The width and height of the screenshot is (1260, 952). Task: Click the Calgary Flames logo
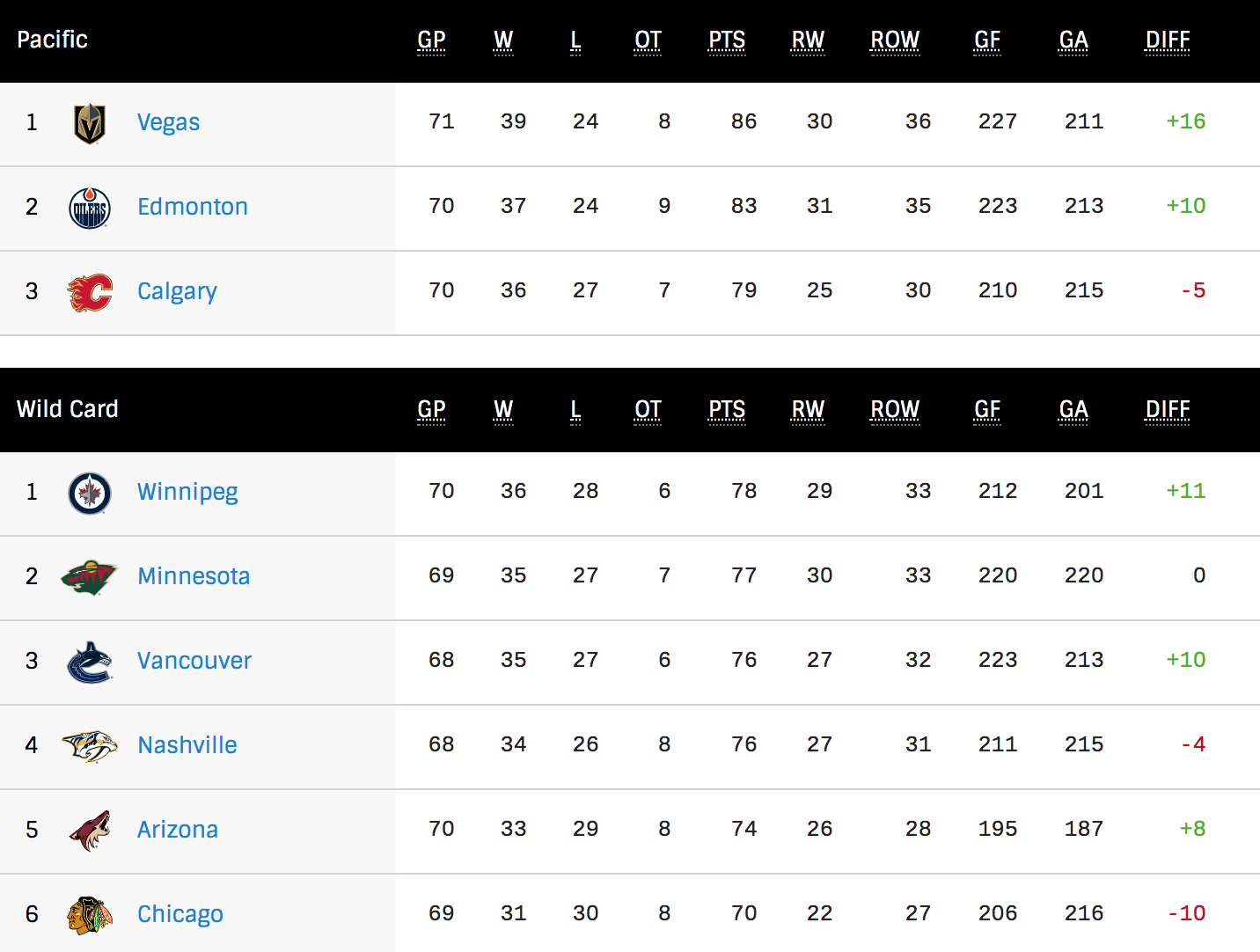tap(90, 292)
